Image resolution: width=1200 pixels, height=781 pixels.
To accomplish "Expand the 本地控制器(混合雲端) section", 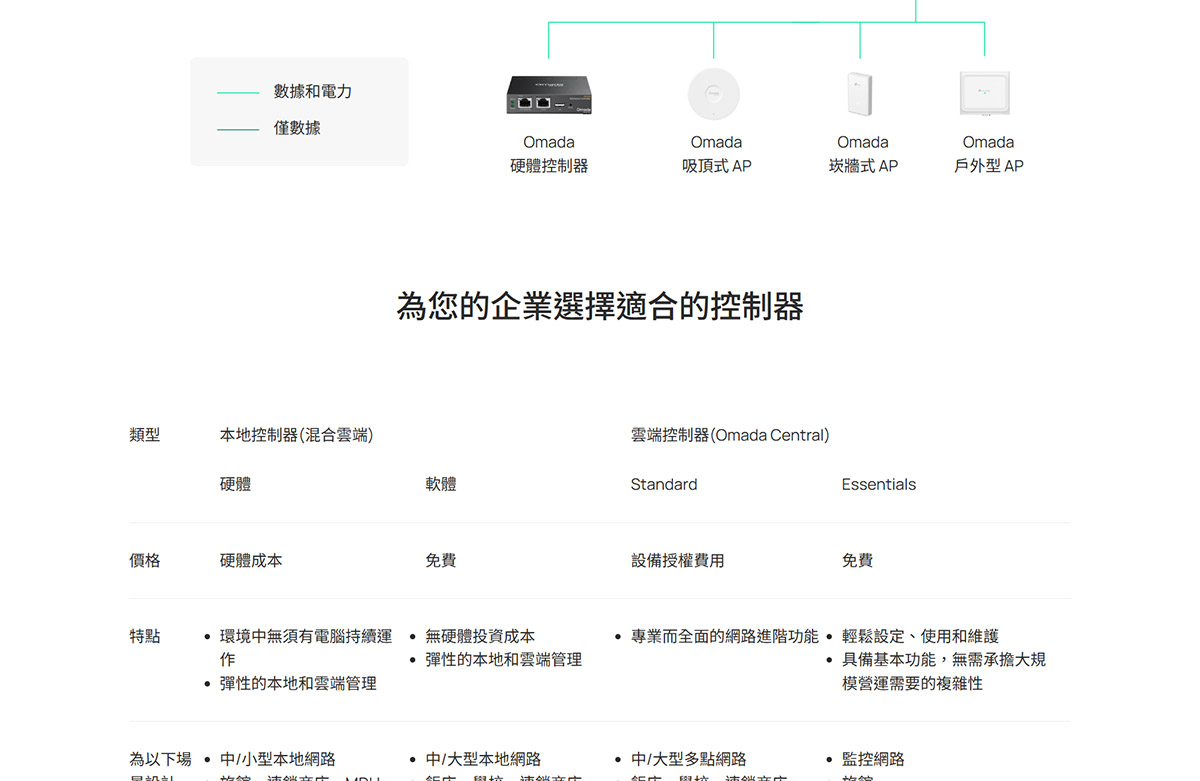I will [x=295, y=435].
